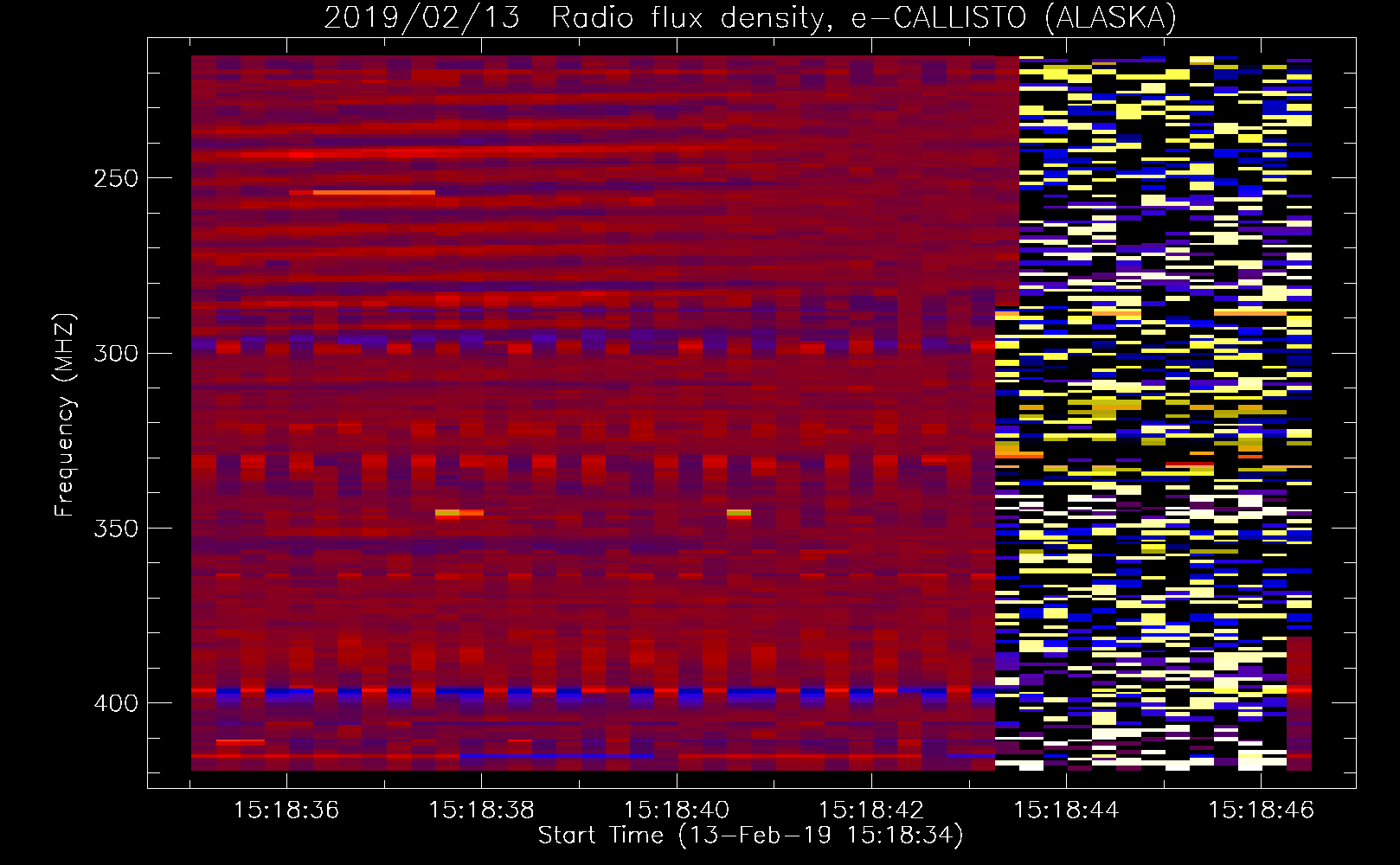Click the 350 frequency tick label

point(115,528)
